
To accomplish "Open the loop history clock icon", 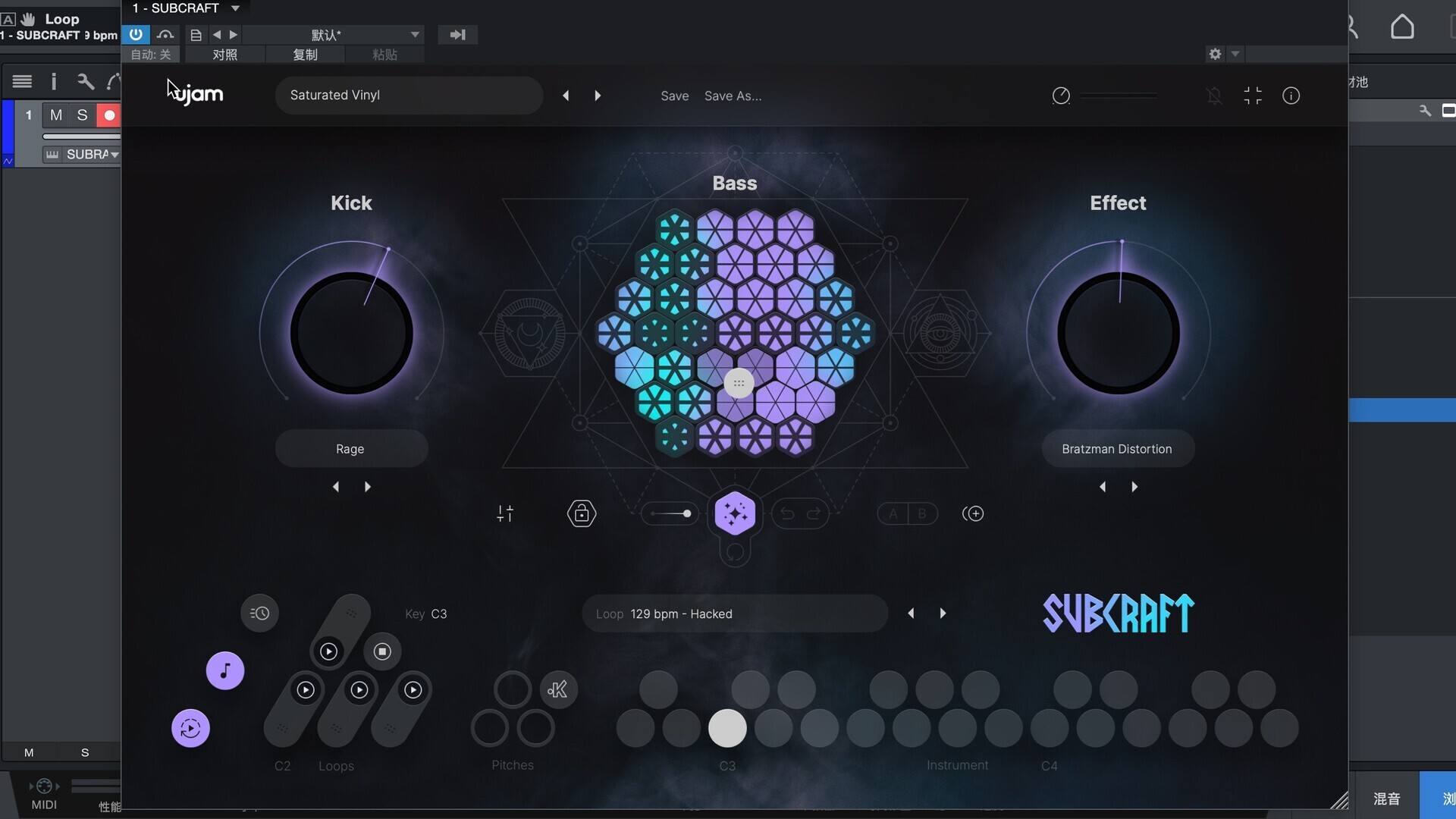I will tap(259, 613).
